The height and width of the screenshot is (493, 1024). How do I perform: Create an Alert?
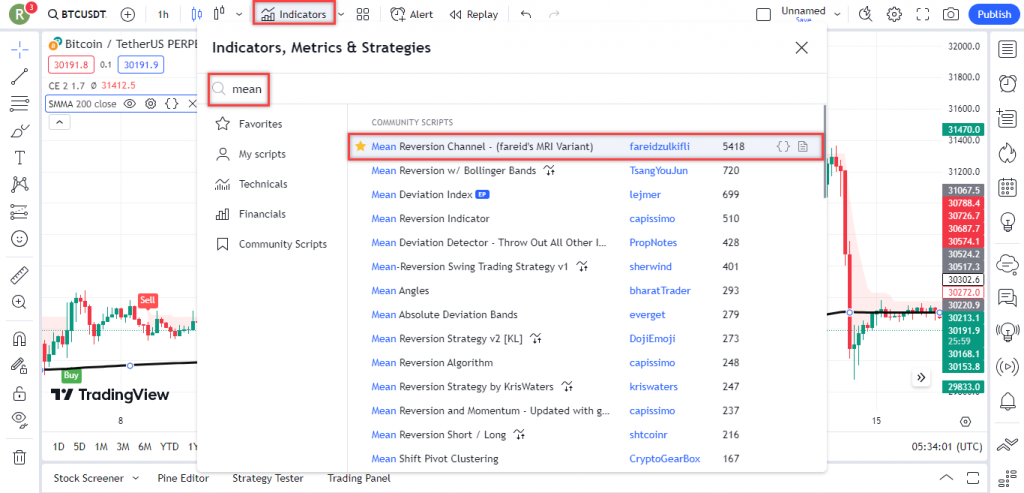[x=411, y=14]
